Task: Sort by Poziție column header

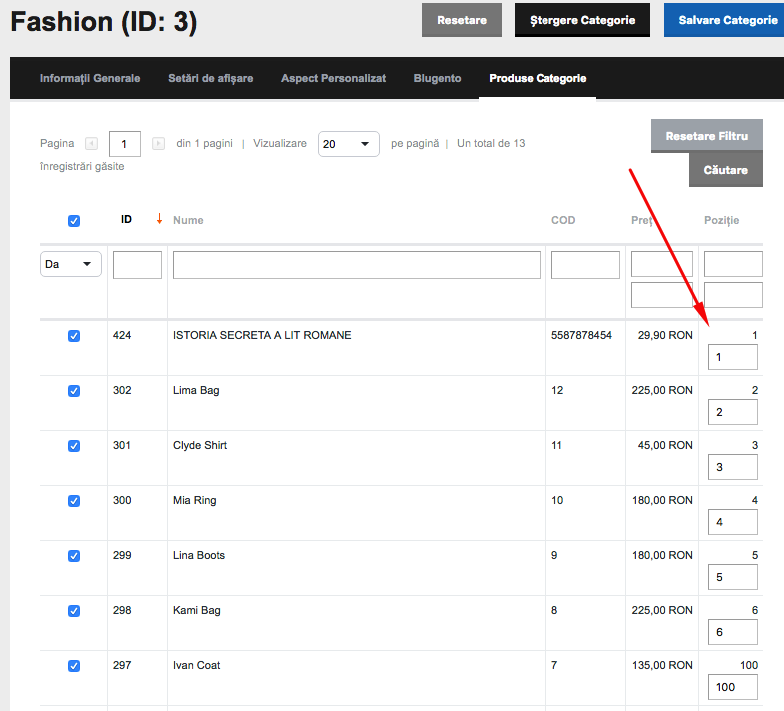Action: point(722,220)
